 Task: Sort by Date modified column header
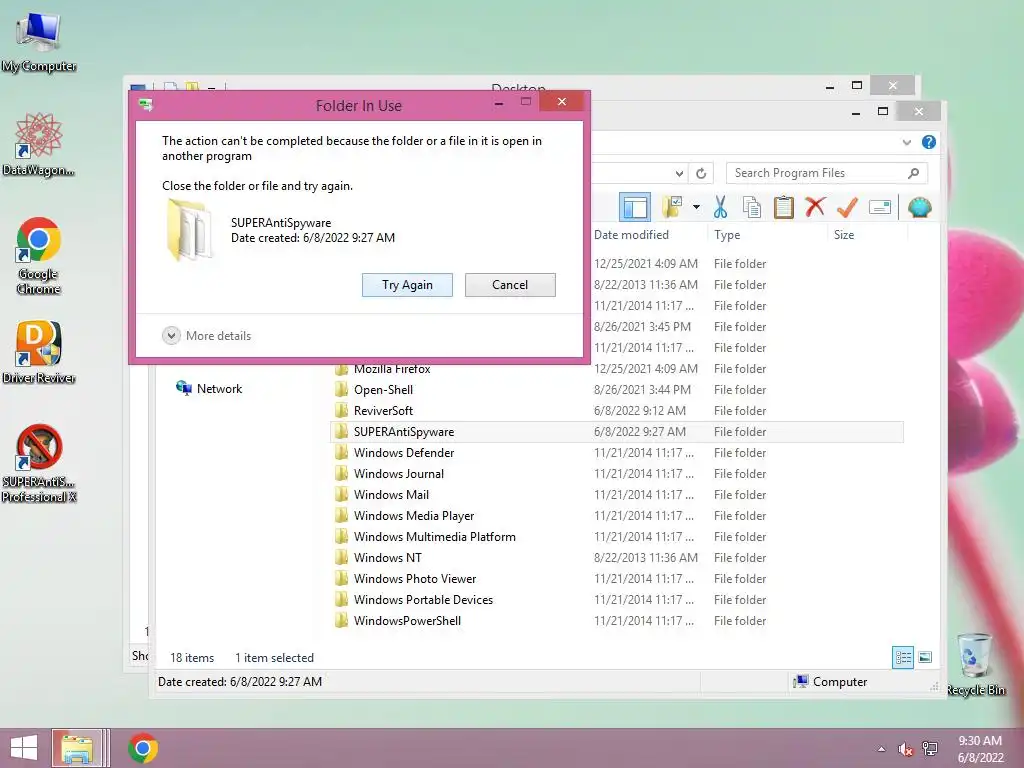[632, 234]
